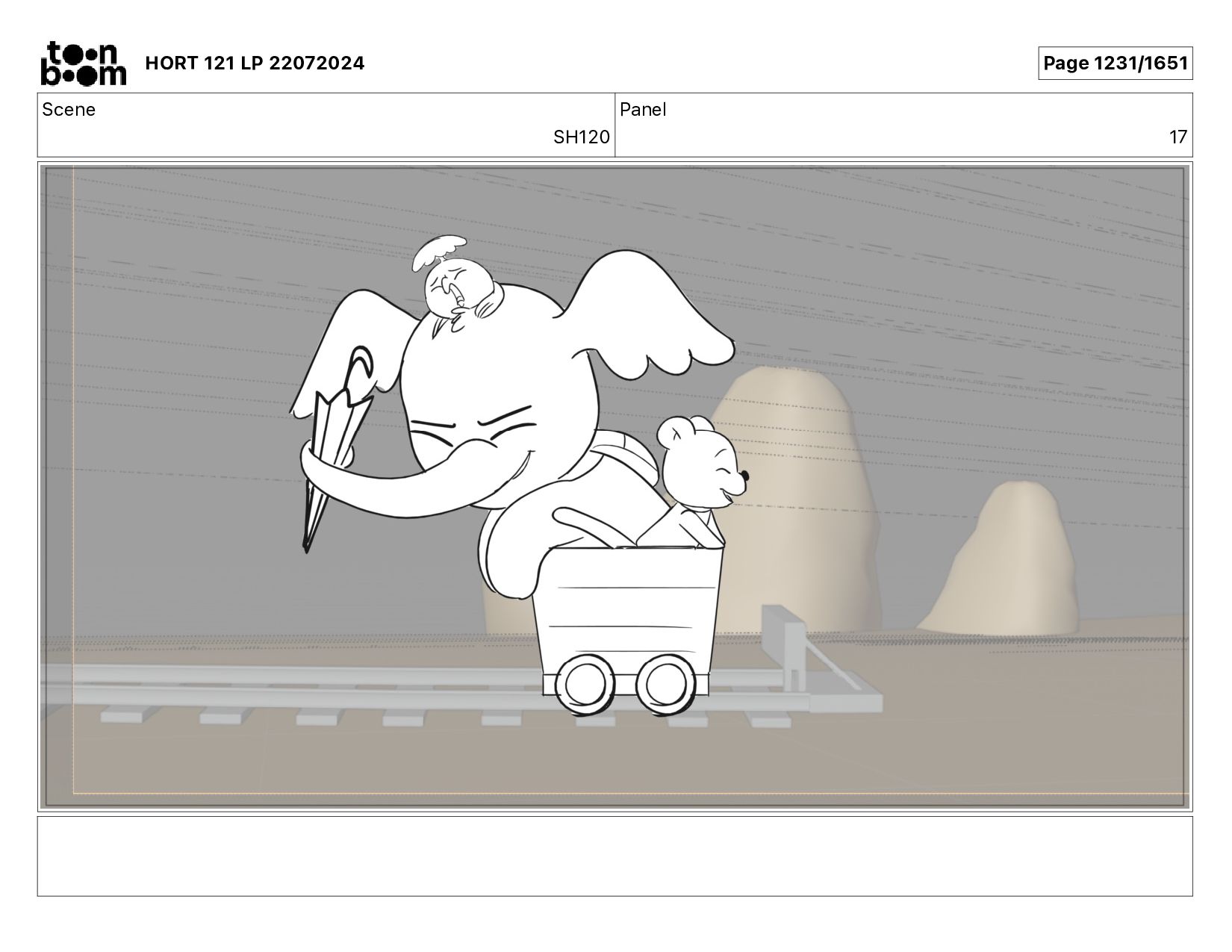Select the panel number 17
The height and width of the screenshot is (952, 1232).
(x=1177, y=137)
